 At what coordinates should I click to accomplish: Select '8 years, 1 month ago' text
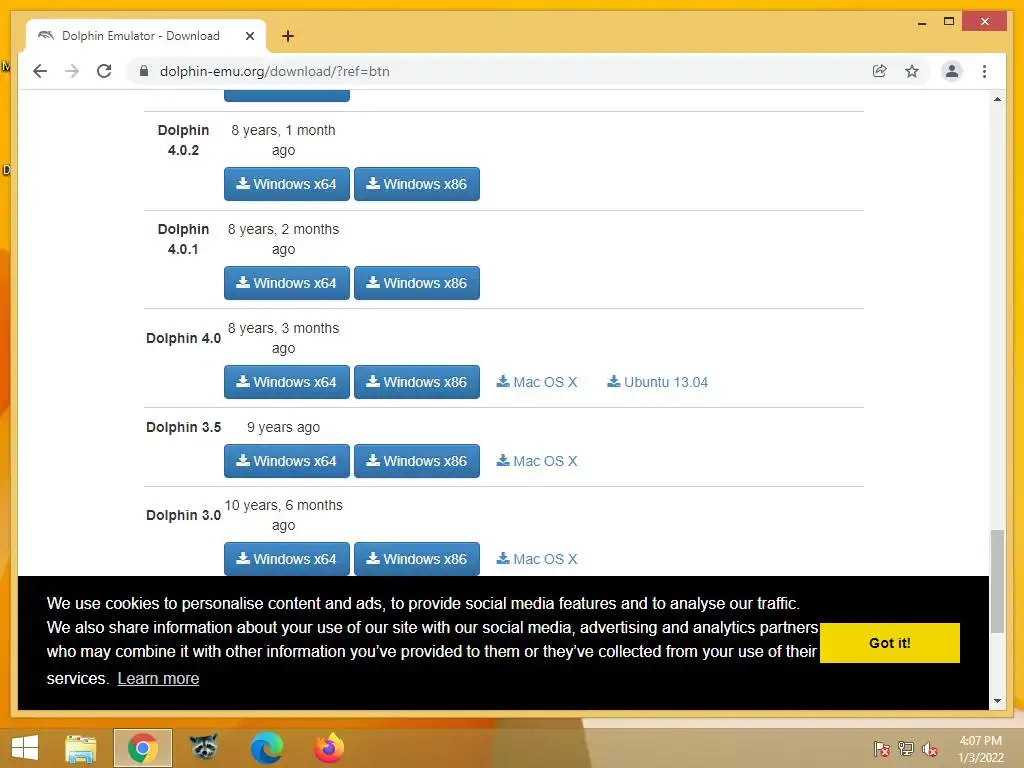pyautogui.click(x=283, y=140)
